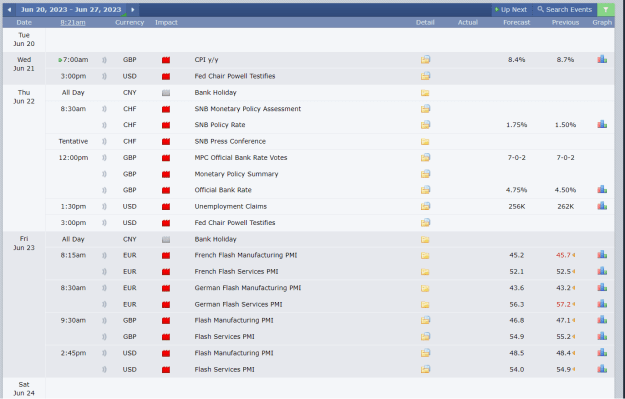Click gray impact icon for Friday Bank Holiday
The image size is (625, 399).
(x=166, y=240)
